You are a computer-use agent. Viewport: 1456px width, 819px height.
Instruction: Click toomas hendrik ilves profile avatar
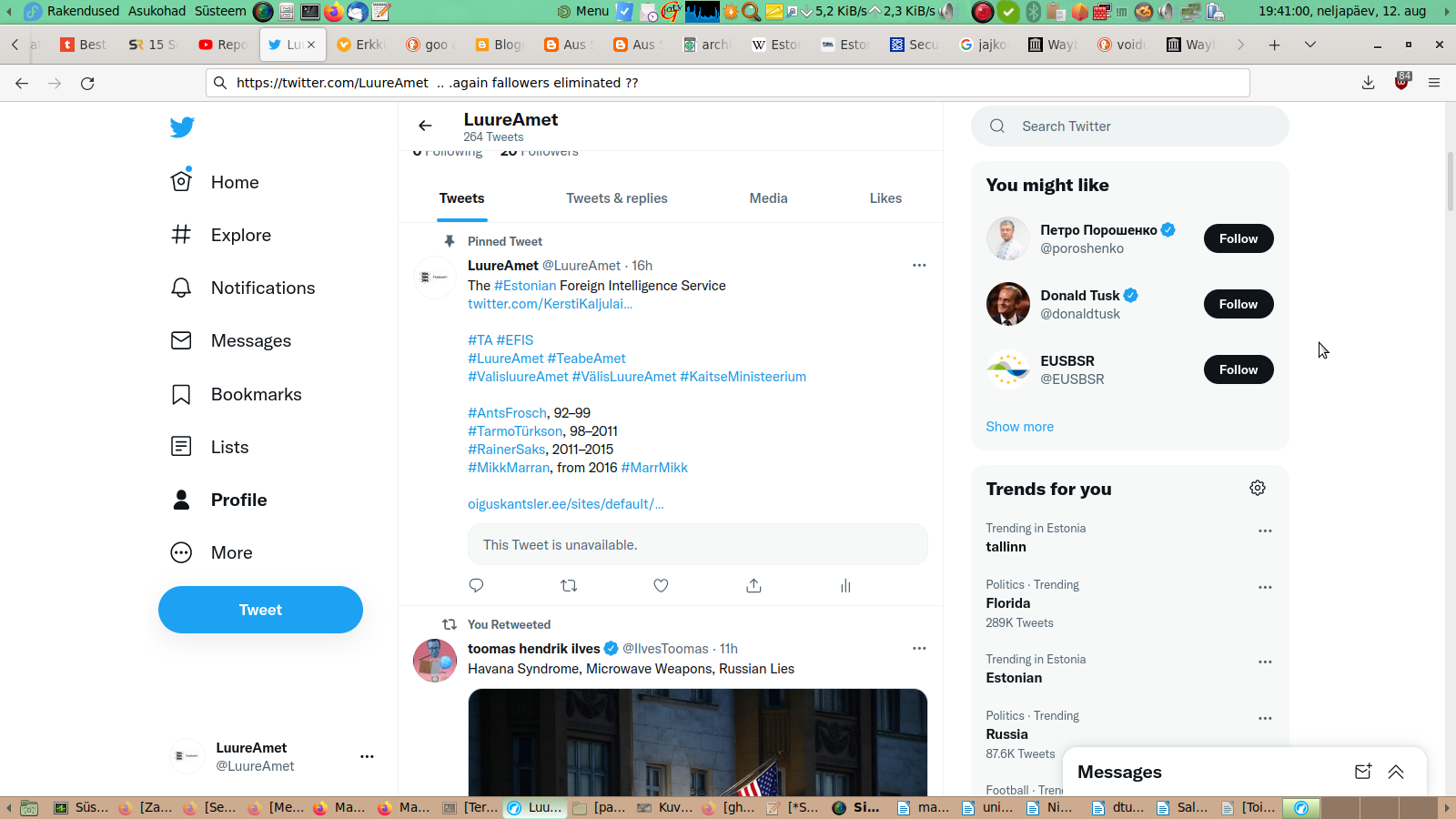[435, 661]
